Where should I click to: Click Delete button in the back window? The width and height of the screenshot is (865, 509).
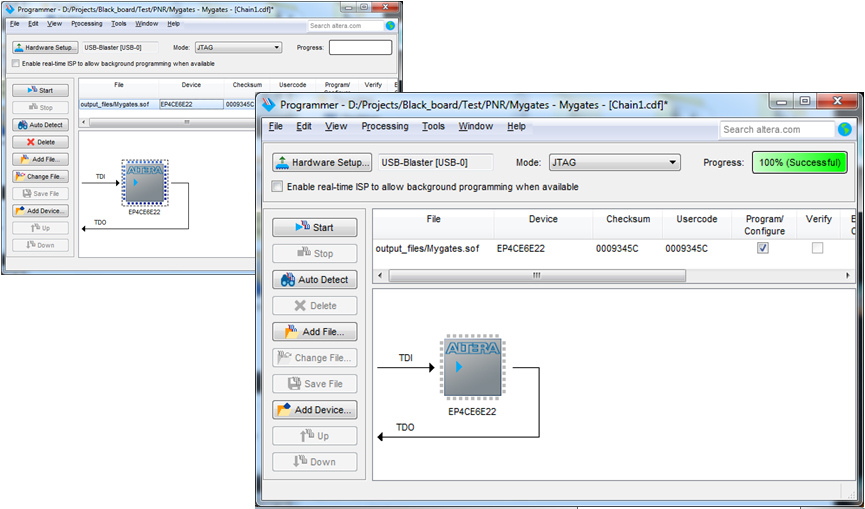pyautogui.click(x=40, y=142)
